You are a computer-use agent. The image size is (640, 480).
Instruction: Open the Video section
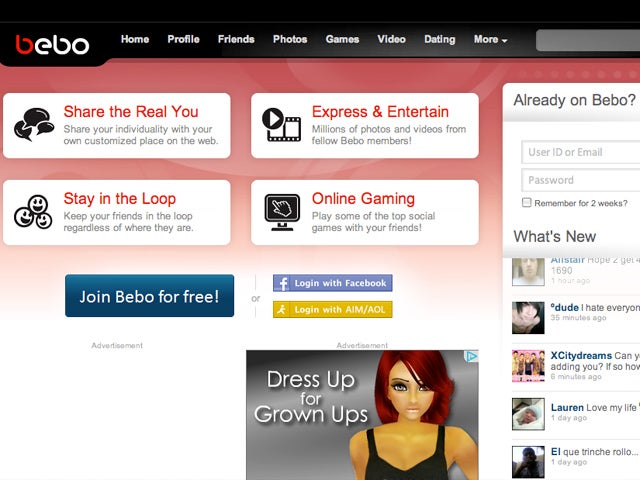(x=391, y=39)
